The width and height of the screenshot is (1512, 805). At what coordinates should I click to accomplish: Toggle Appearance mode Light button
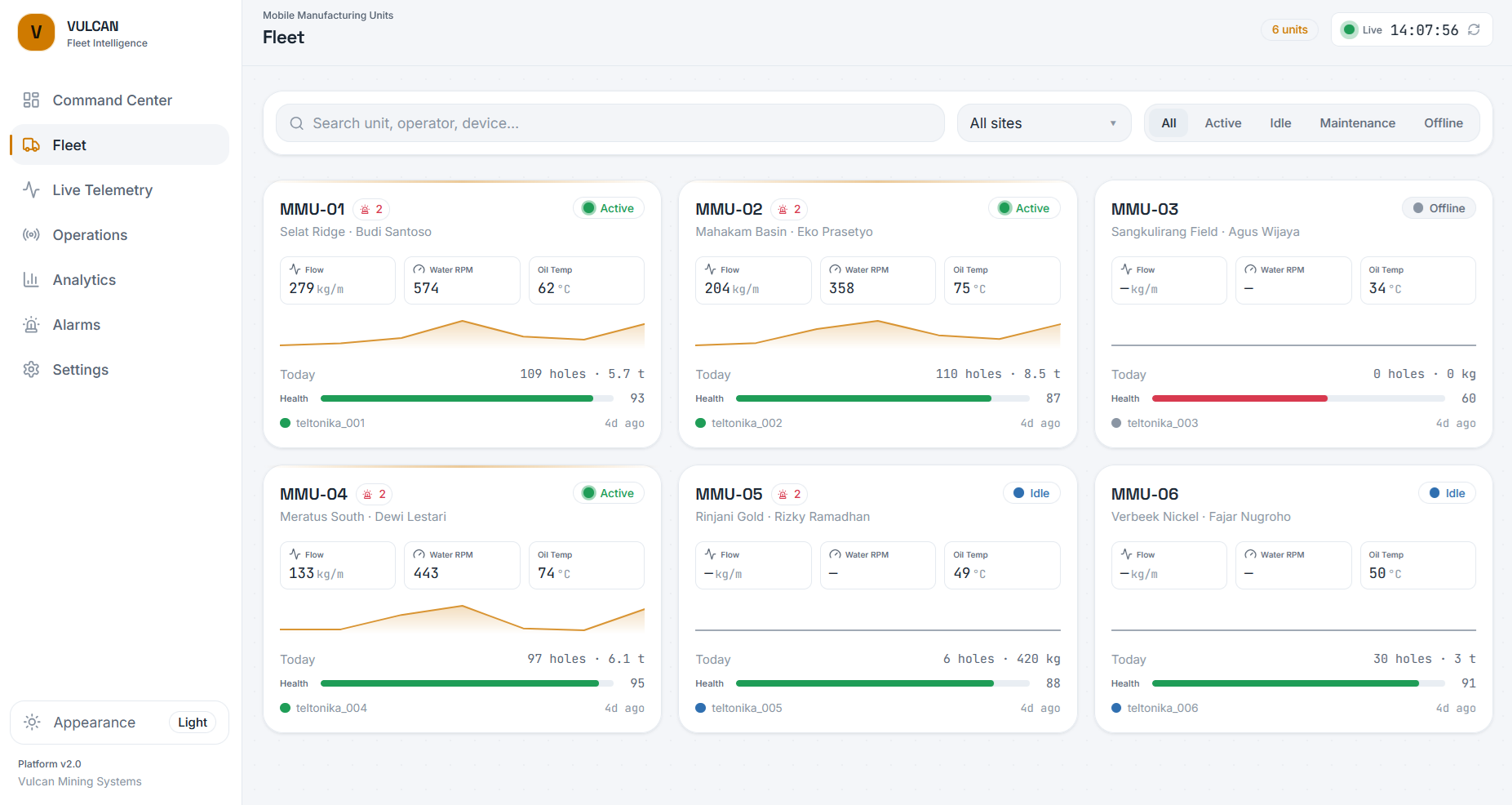click(193, 722)
